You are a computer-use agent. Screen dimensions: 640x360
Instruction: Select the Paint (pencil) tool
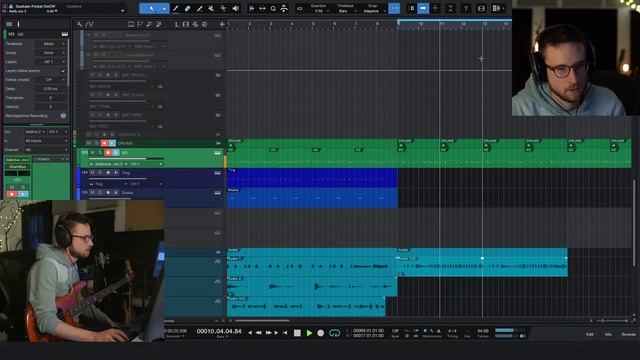[x=176, y=9]
